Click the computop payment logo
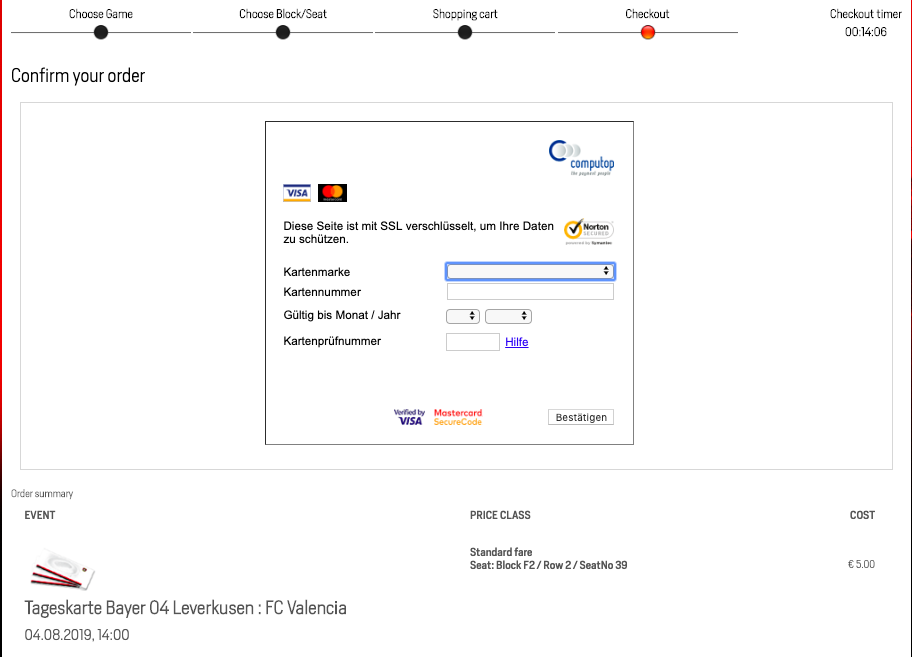 coord(581,158)
